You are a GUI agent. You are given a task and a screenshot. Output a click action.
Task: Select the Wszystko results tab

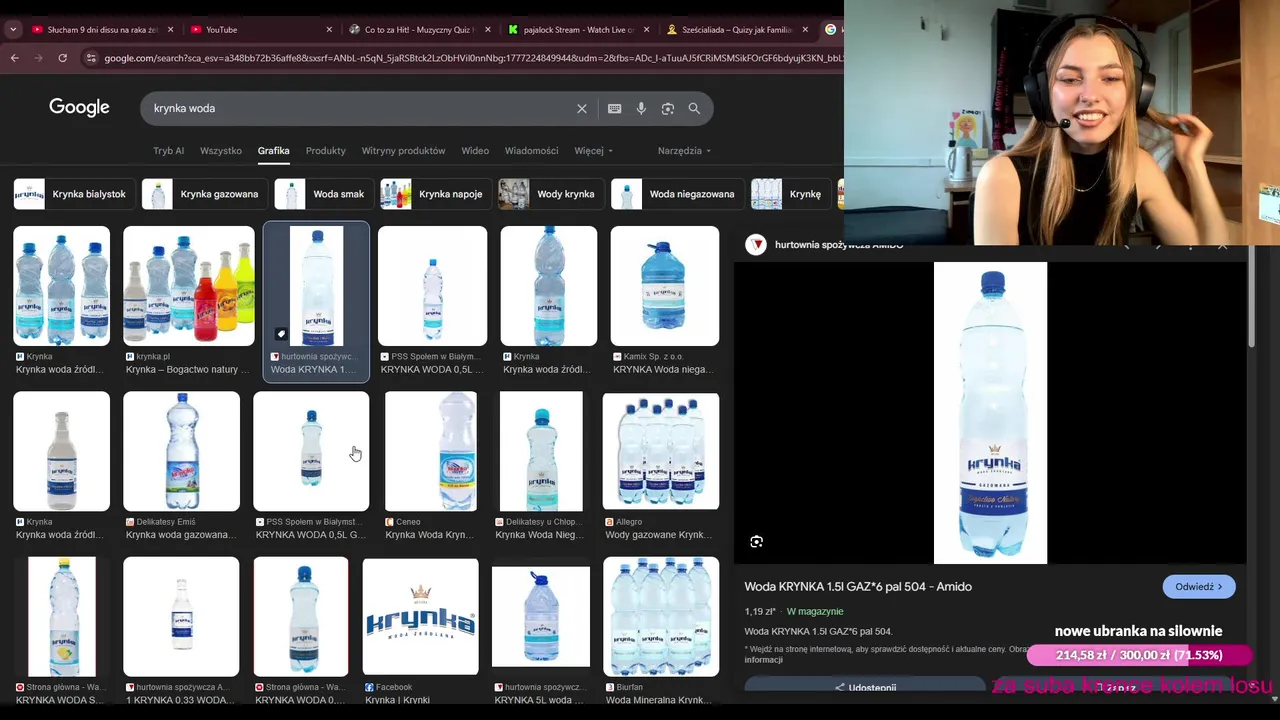[221, 150]
